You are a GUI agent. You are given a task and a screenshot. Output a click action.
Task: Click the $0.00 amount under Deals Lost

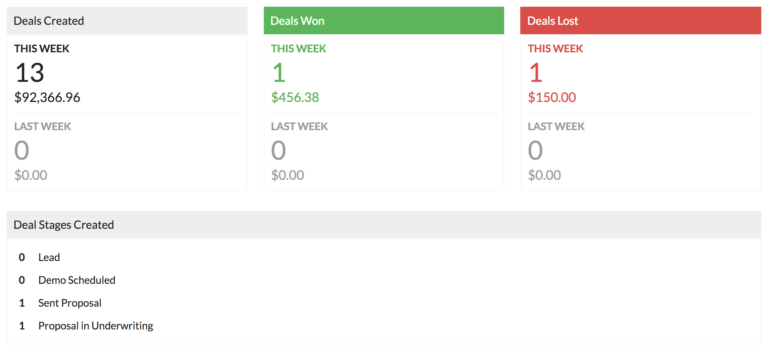click(x=545, y=175)
